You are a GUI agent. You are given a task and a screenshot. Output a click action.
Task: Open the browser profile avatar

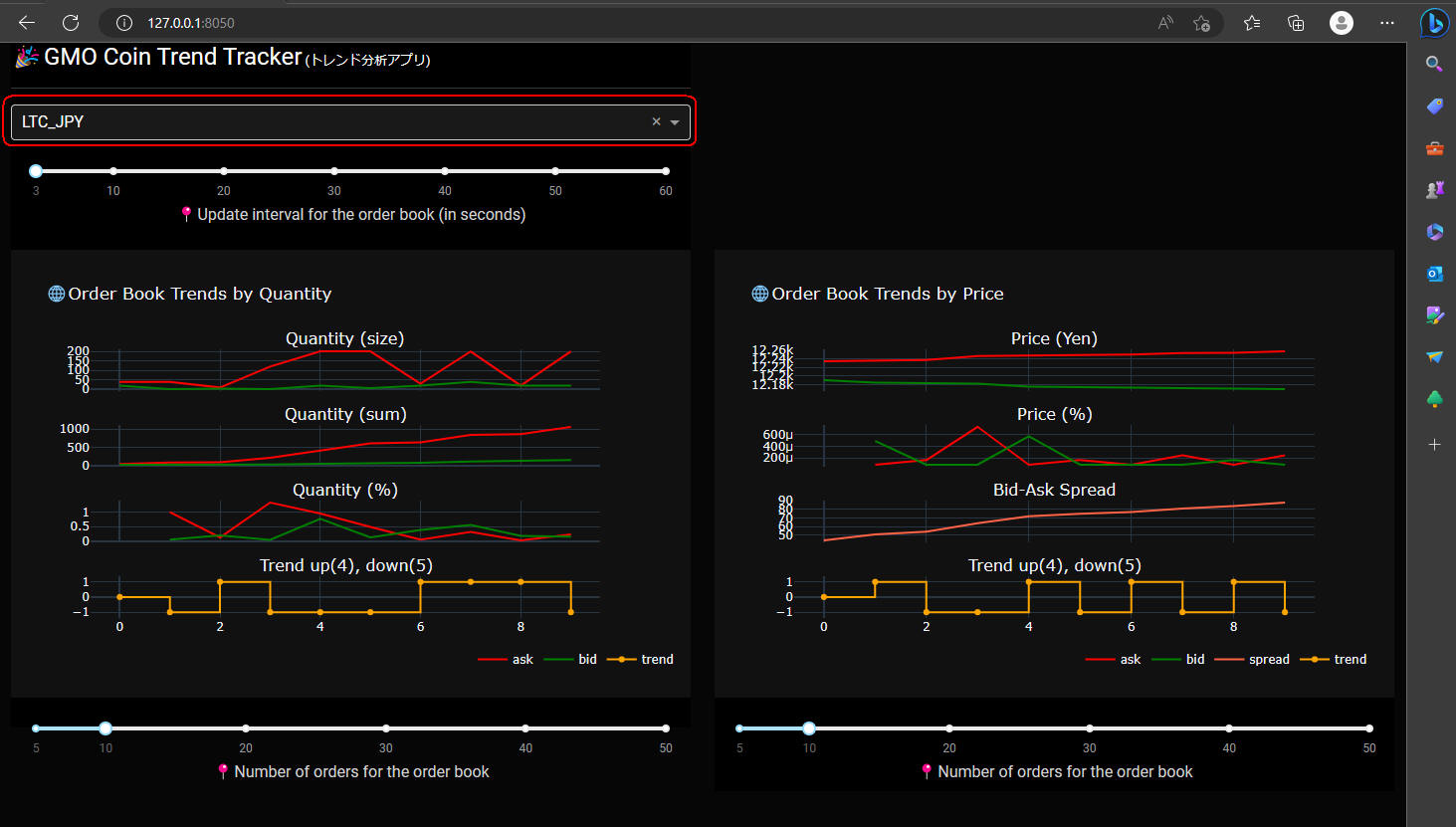1342,23
